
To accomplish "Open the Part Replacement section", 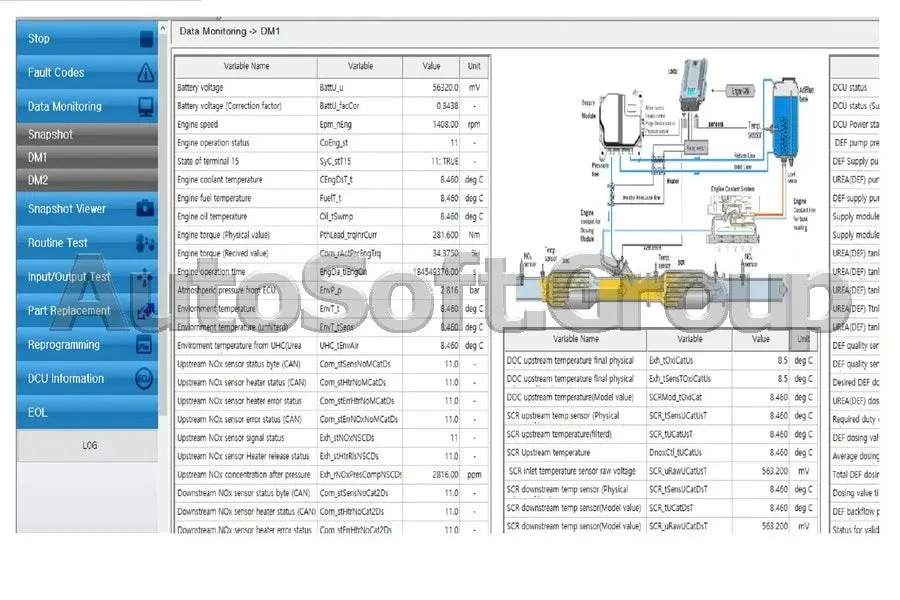I will point(87,311).
